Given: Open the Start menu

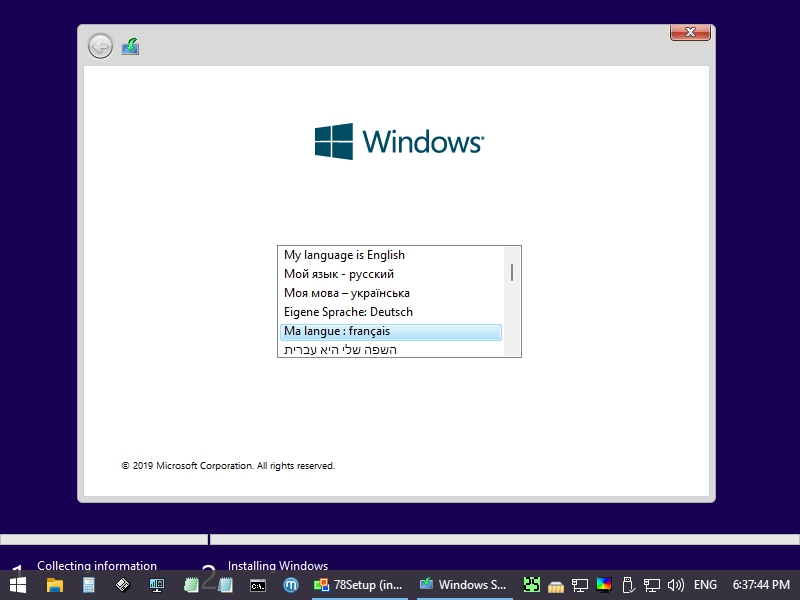Looking at the screenshot, I should coord(18,584).
